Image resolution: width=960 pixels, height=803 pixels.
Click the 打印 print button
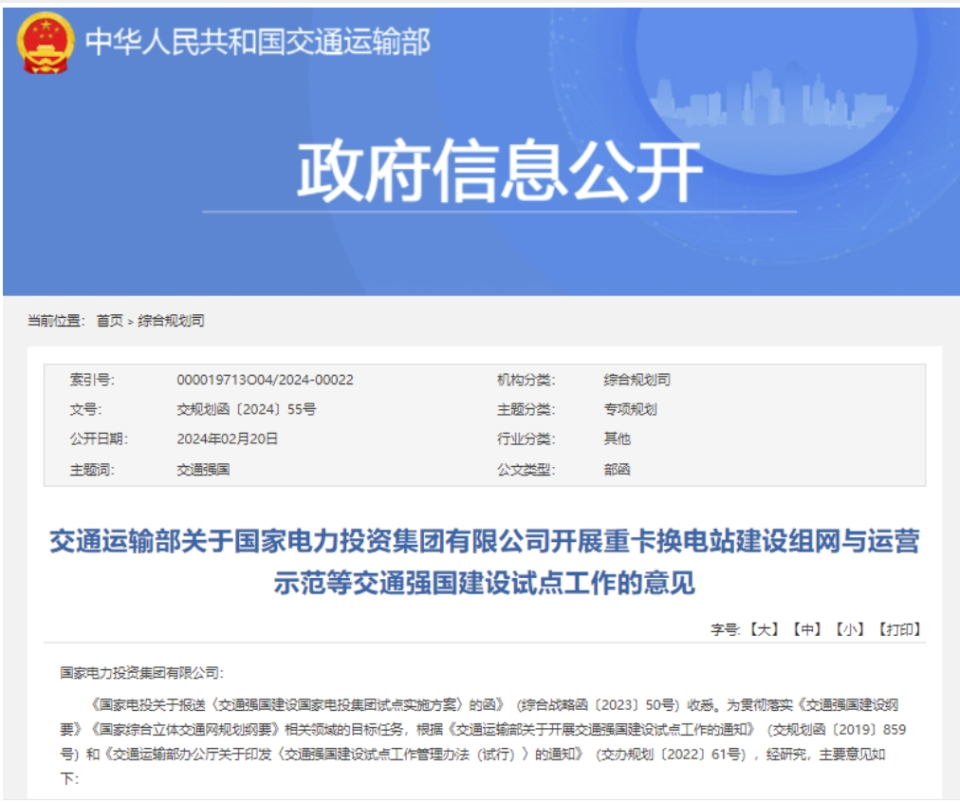(899, 629)
